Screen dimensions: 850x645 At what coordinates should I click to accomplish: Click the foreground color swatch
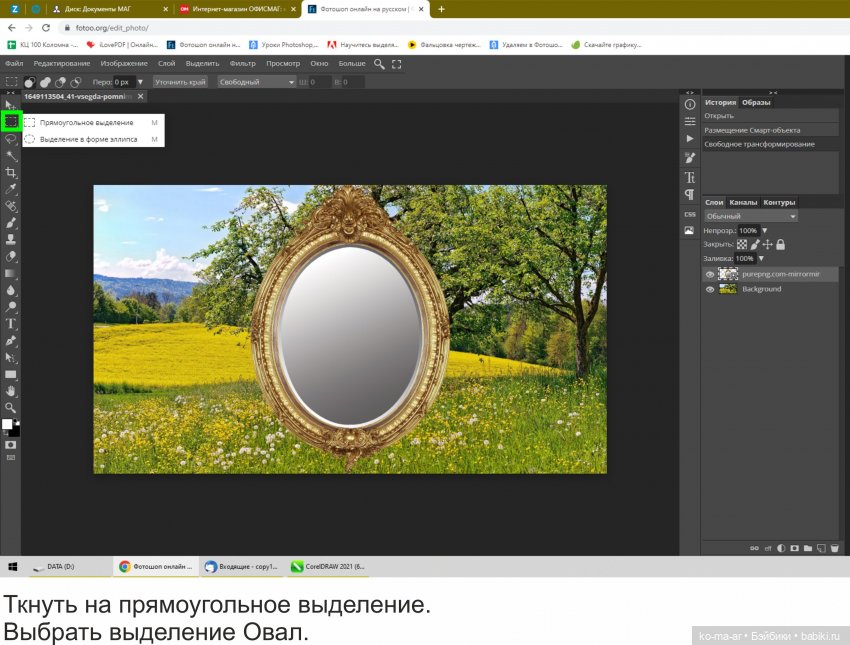8,424
